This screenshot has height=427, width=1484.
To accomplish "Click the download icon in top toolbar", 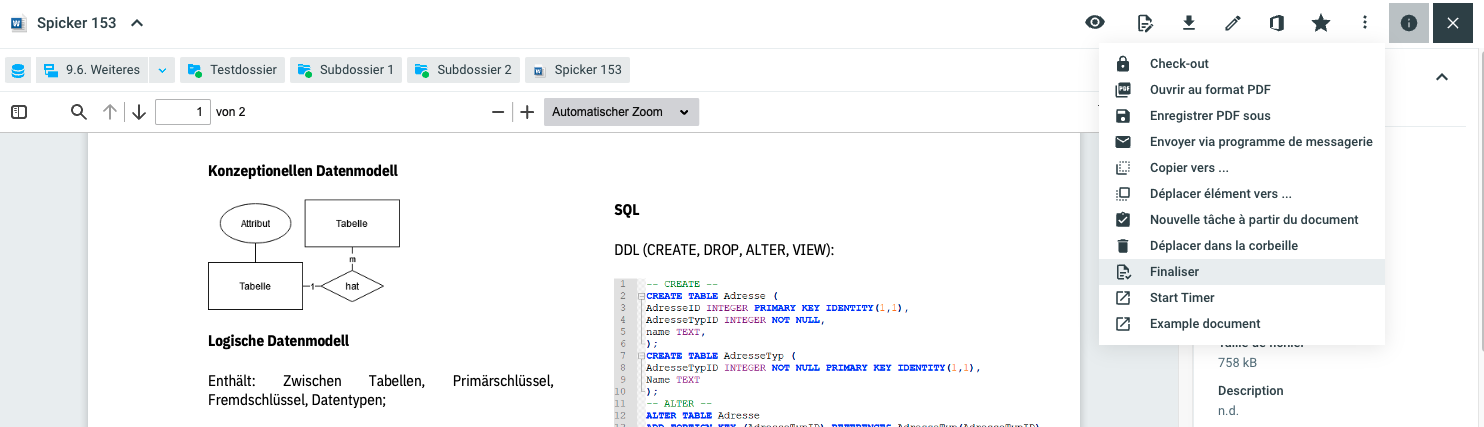I will coord(1189,23).
